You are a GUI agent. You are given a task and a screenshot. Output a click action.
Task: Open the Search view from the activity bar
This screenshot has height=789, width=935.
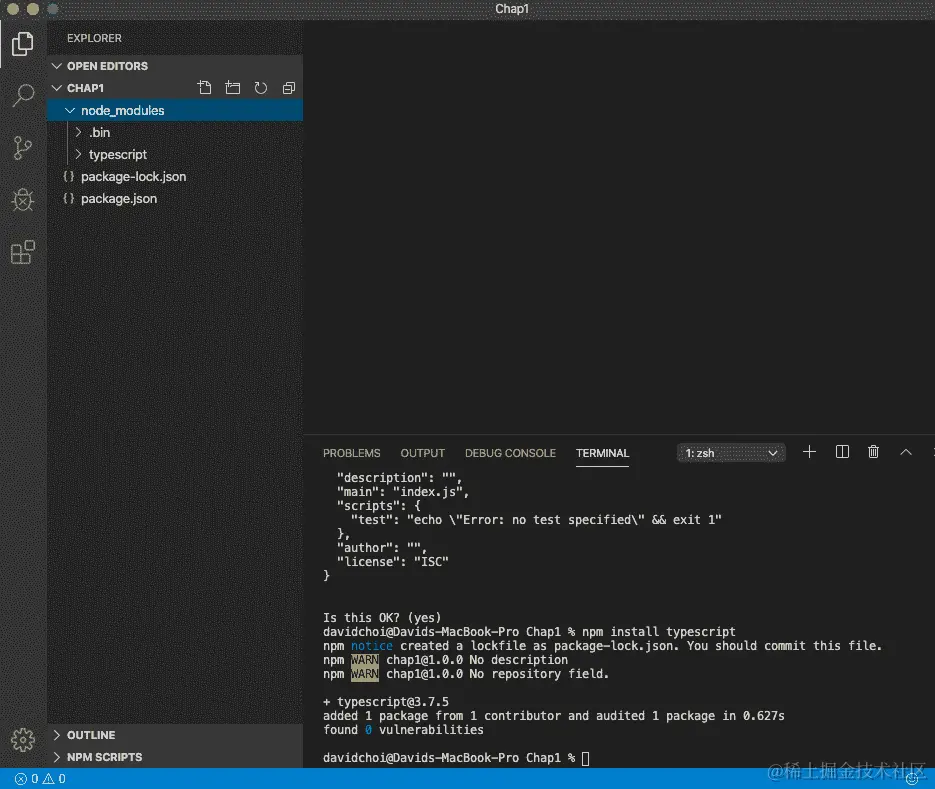[x=22, y=95]
